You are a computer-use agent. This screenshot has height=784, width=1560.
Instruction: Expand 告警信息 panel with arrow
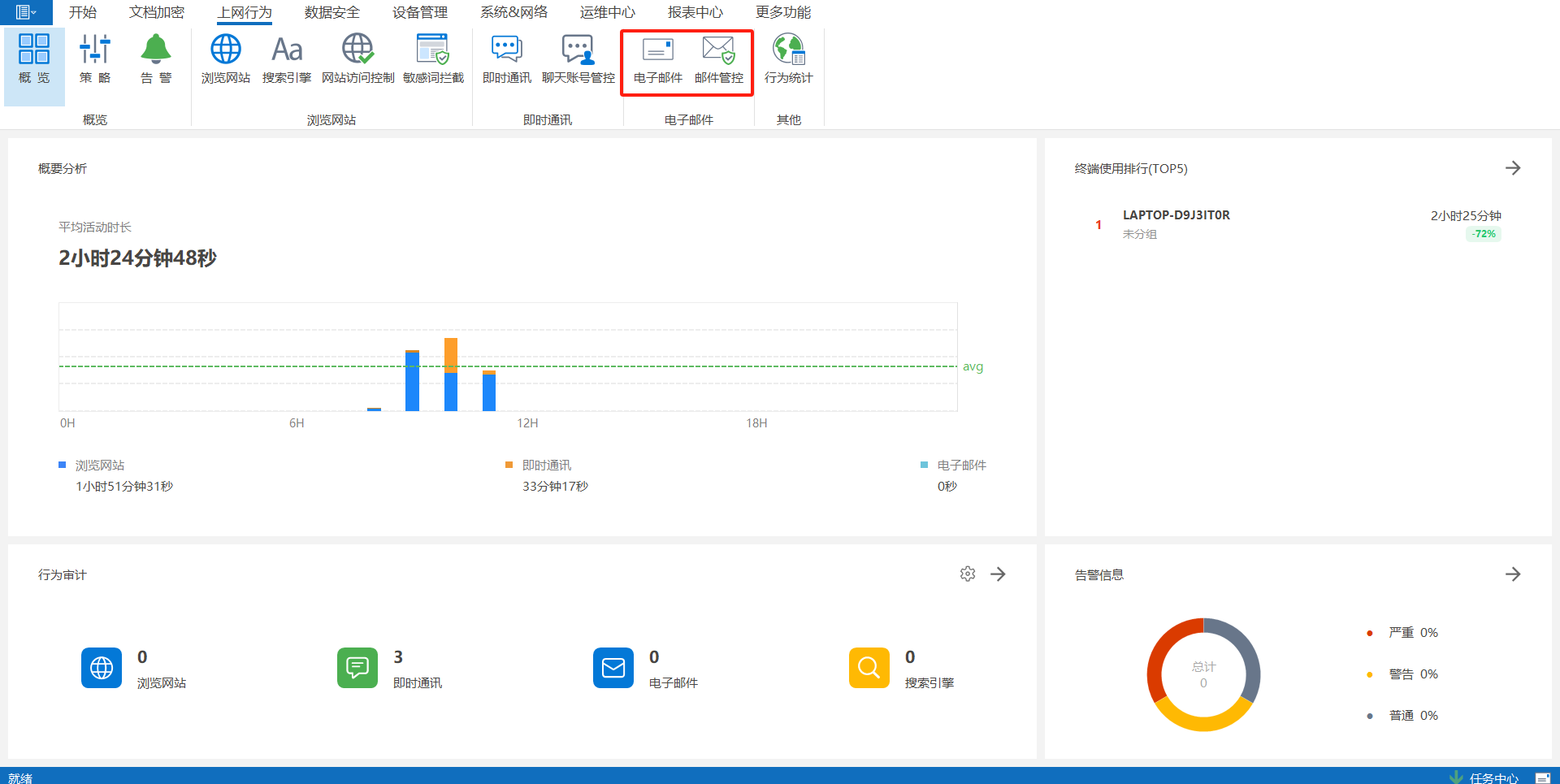[x=1512, y=574]
